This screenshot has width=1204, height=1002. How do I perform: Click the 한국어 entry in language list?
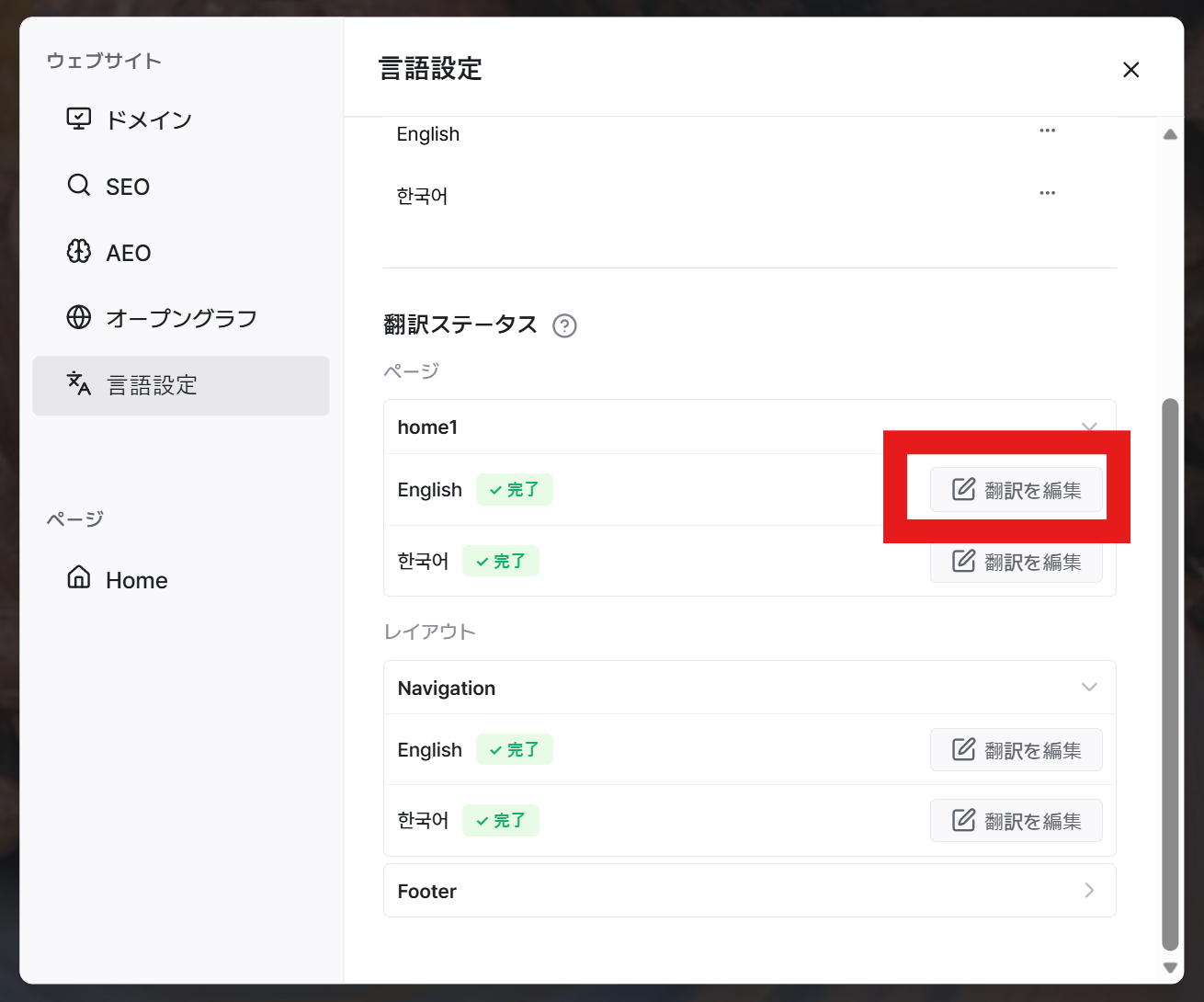pyautogui.click(x=423, y=196)
